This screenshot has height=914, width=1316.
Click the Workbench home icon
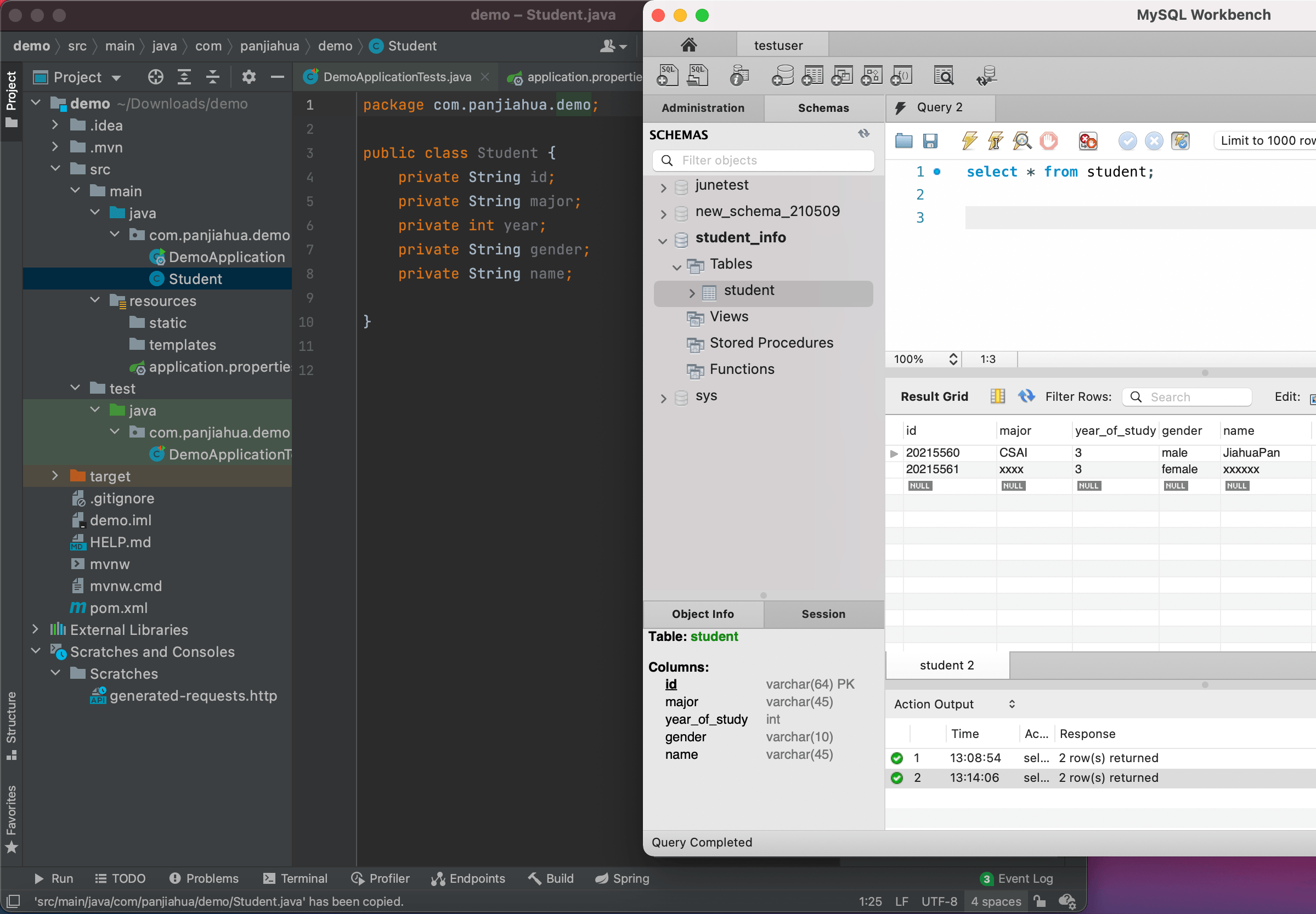[x=688, y=44]
